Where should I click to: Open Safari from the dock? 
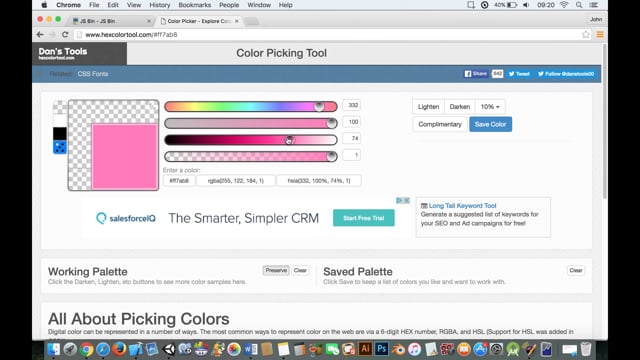coord(103,349)
